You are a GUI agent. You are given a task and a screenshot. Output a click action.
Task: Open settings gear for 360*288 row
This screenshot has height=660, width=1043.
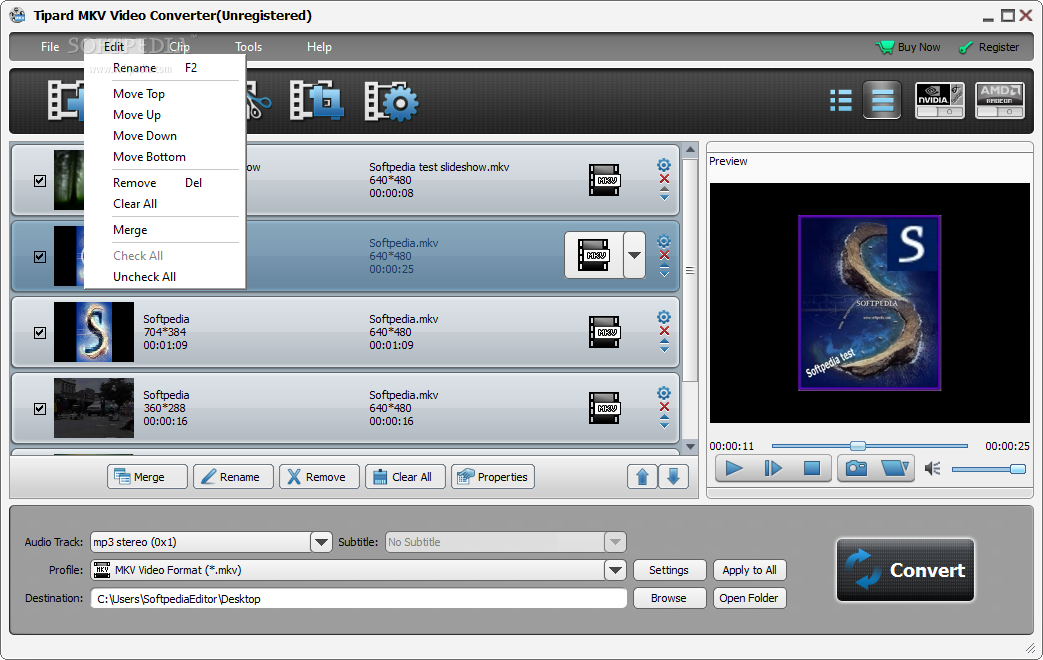point(664,393)
